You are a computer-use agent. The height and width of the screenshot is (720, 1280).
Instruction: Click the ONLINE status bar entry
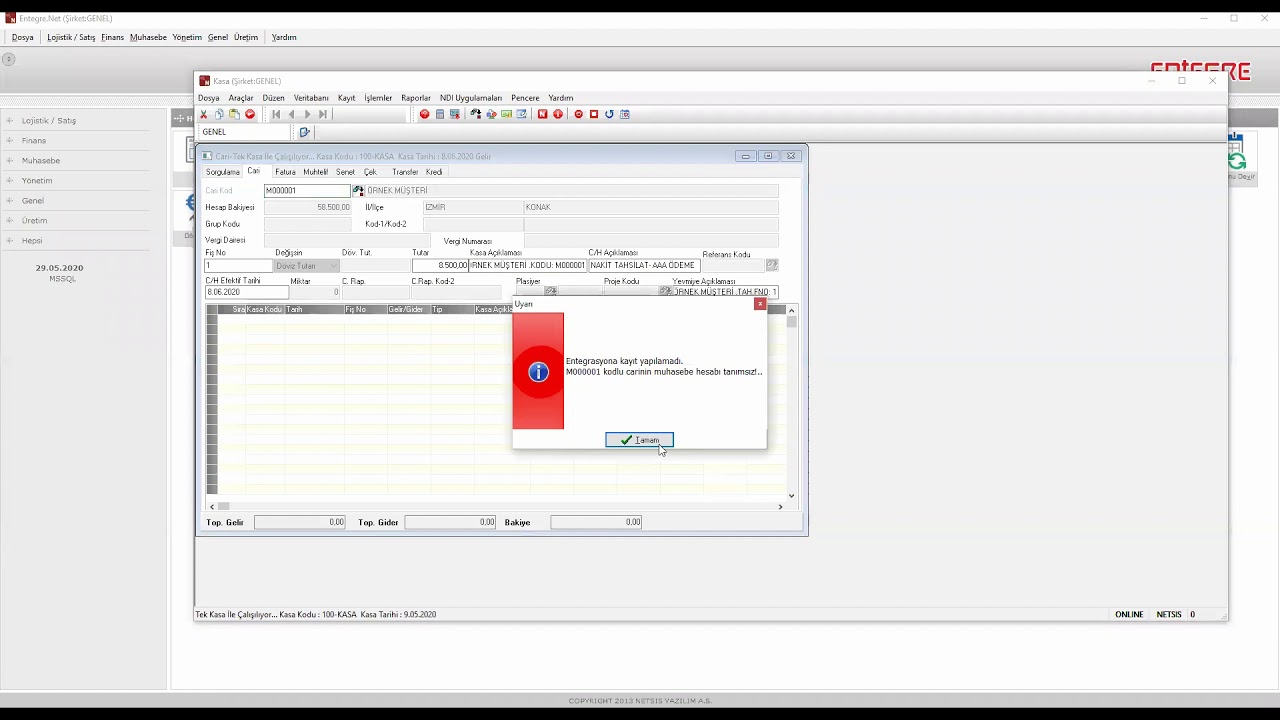[1129, 615]
